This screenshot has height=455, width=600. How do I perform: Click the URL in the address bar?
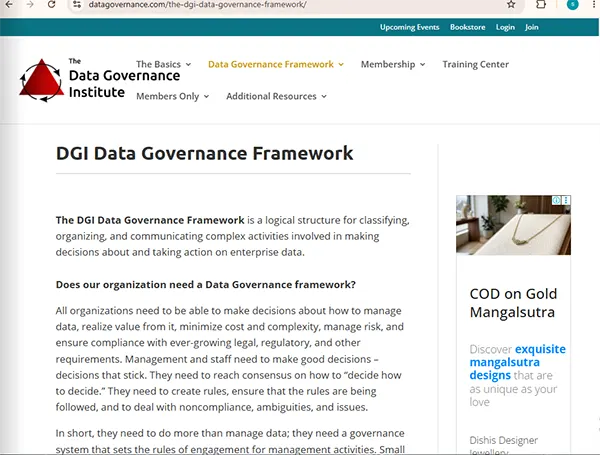(x=197, y=5)
